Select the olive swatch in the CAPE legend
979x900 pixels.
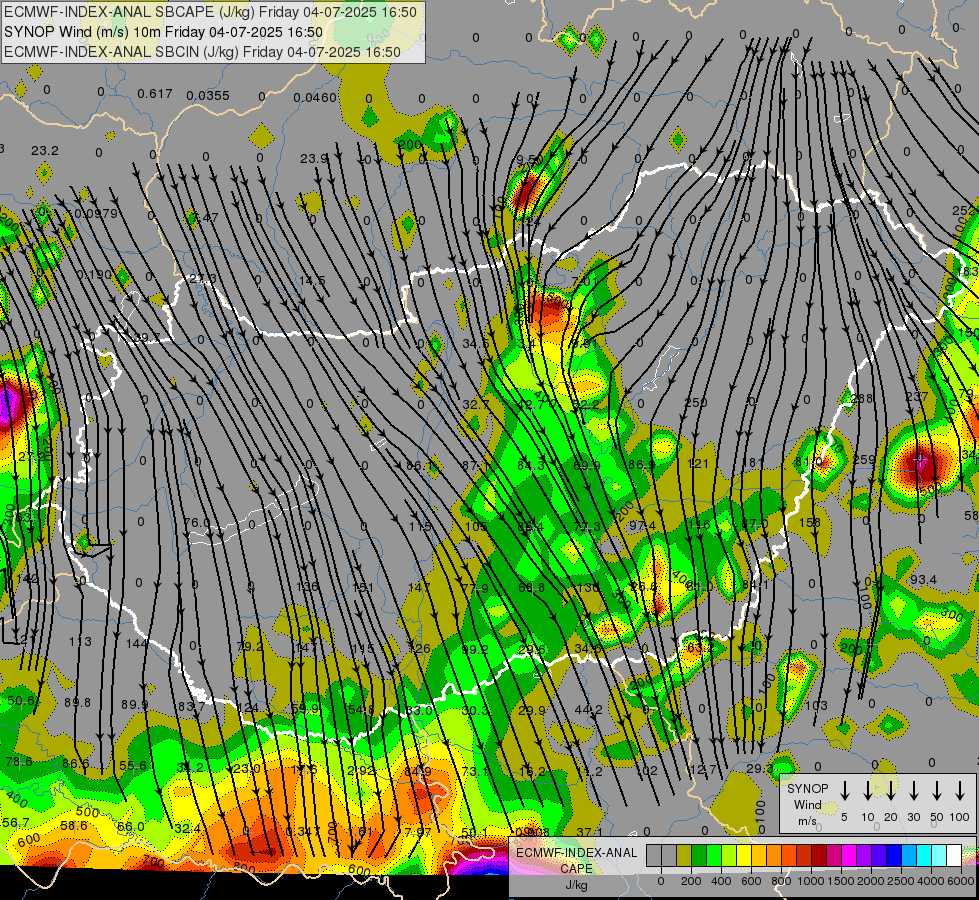[684, 855]
